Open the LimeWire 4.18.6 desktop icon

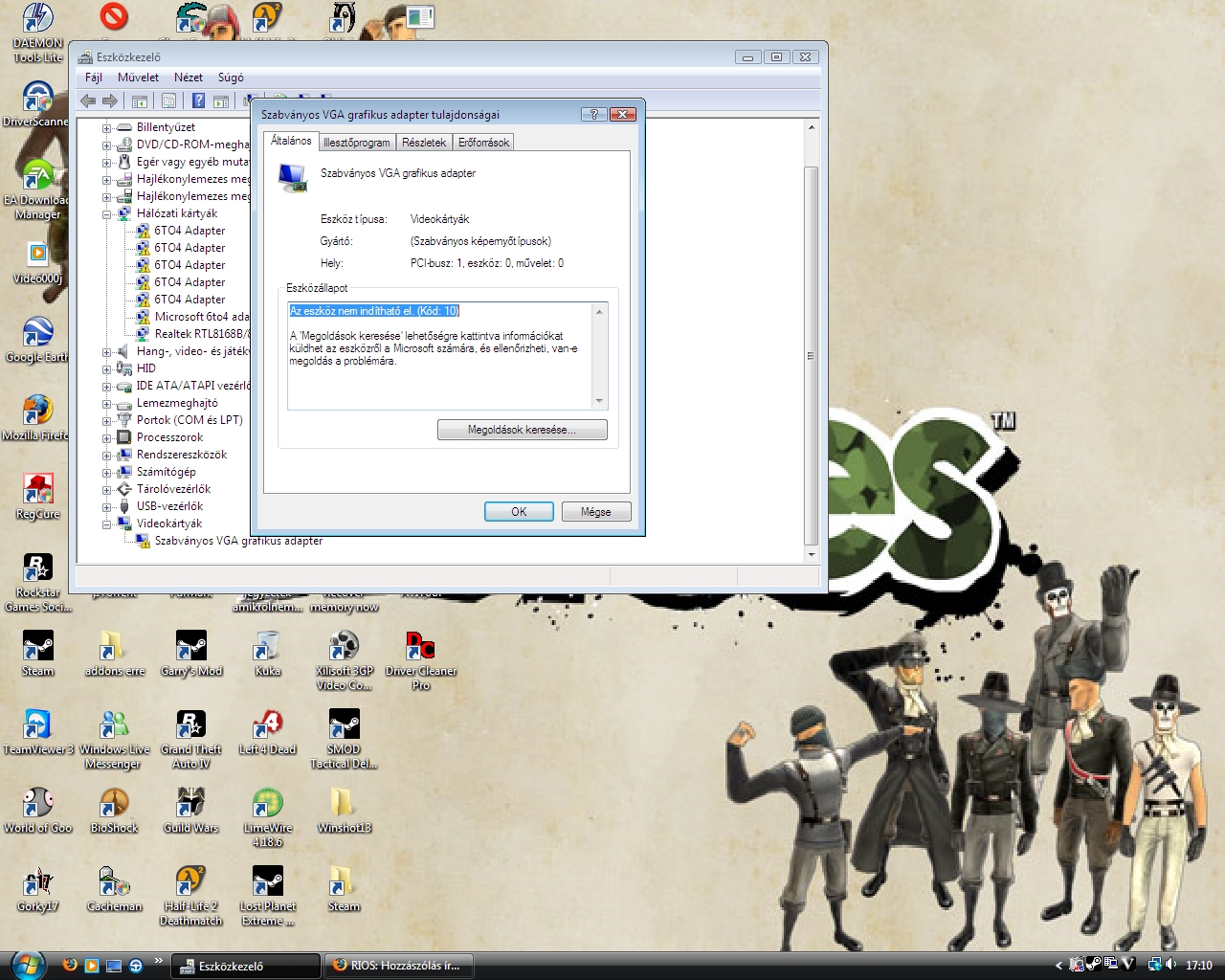click(x=268, y=817)
